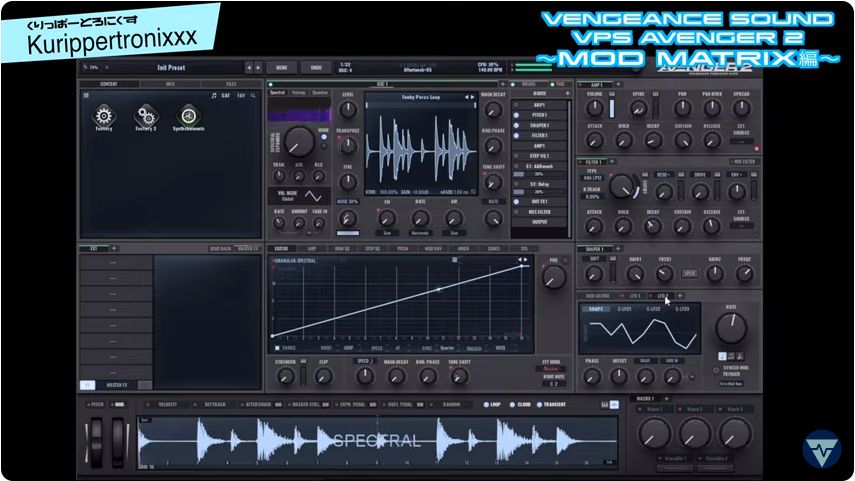Open the MOD MATRIX tab

(598, 296)
